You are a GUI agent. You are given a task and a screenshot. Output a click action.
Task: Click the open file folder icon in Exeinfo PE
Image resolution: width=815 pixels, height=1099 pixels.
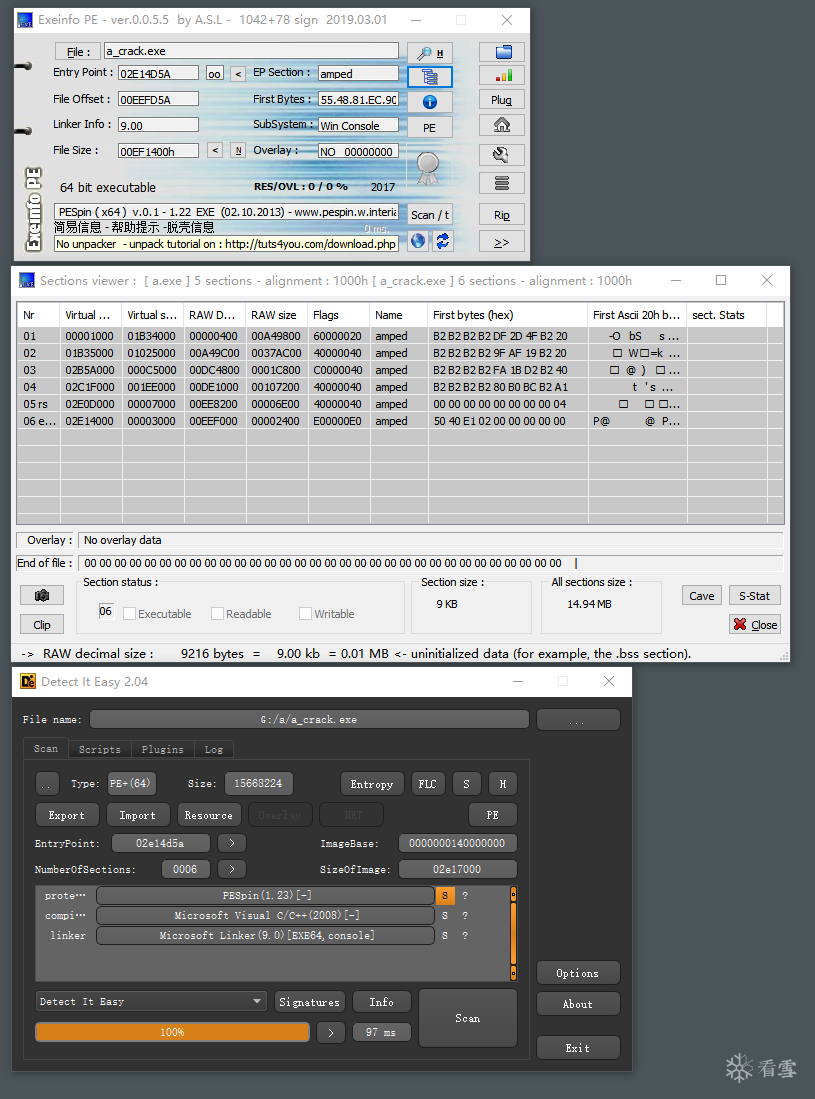click(x=502, y=52)
